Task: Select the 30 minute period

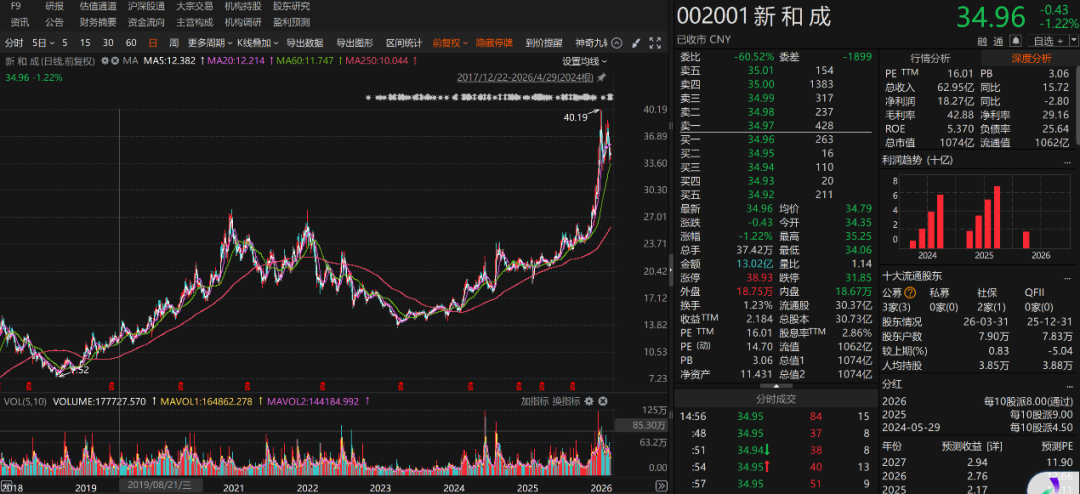Action: pos(108,43)
